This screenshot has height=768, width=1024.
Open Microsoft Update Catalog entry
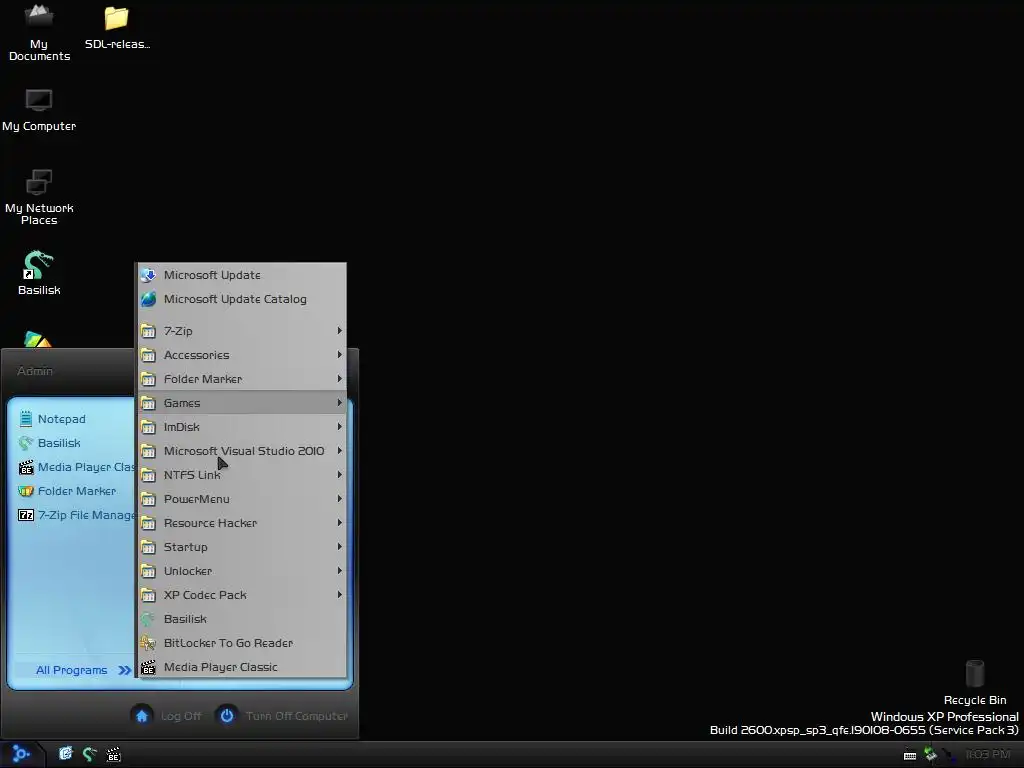(x=242, y=299)
